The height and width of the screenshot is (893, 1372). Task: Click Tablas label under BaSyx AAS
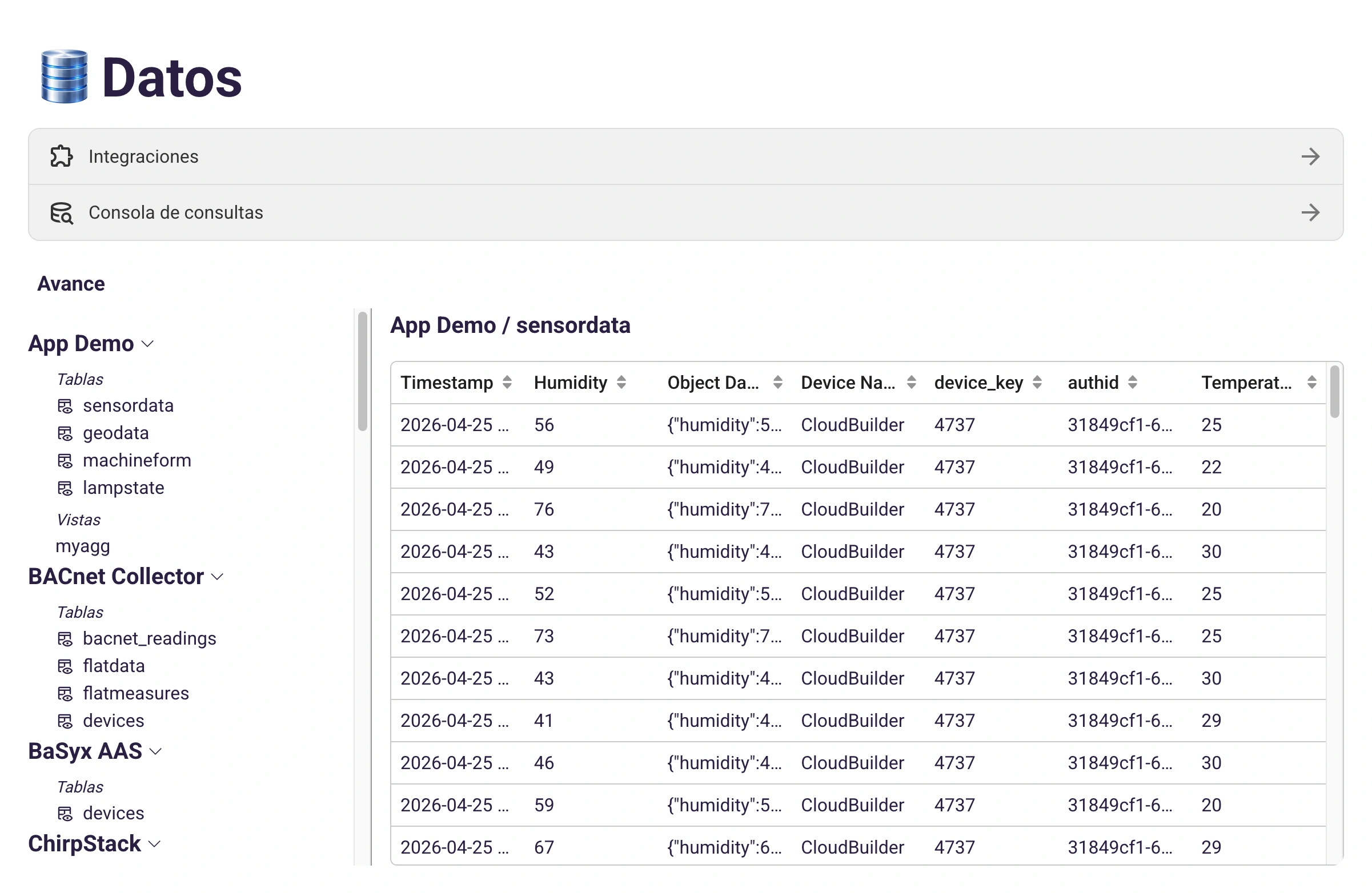[x=80, y=787]
